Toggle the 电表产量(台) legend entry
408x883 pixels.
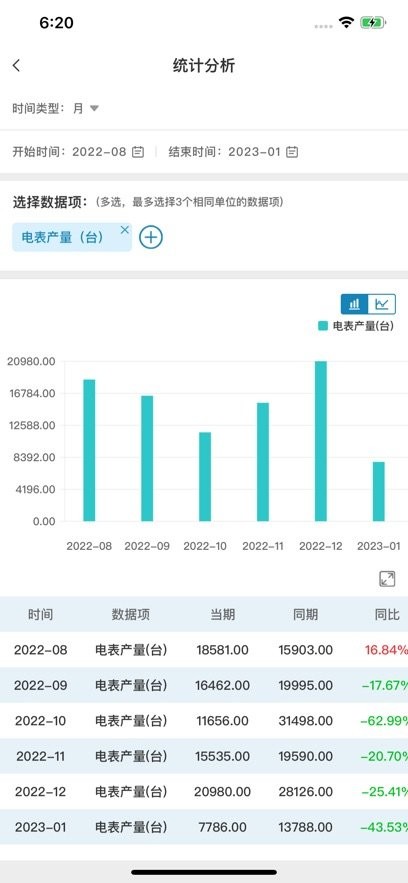pos(356,325)
